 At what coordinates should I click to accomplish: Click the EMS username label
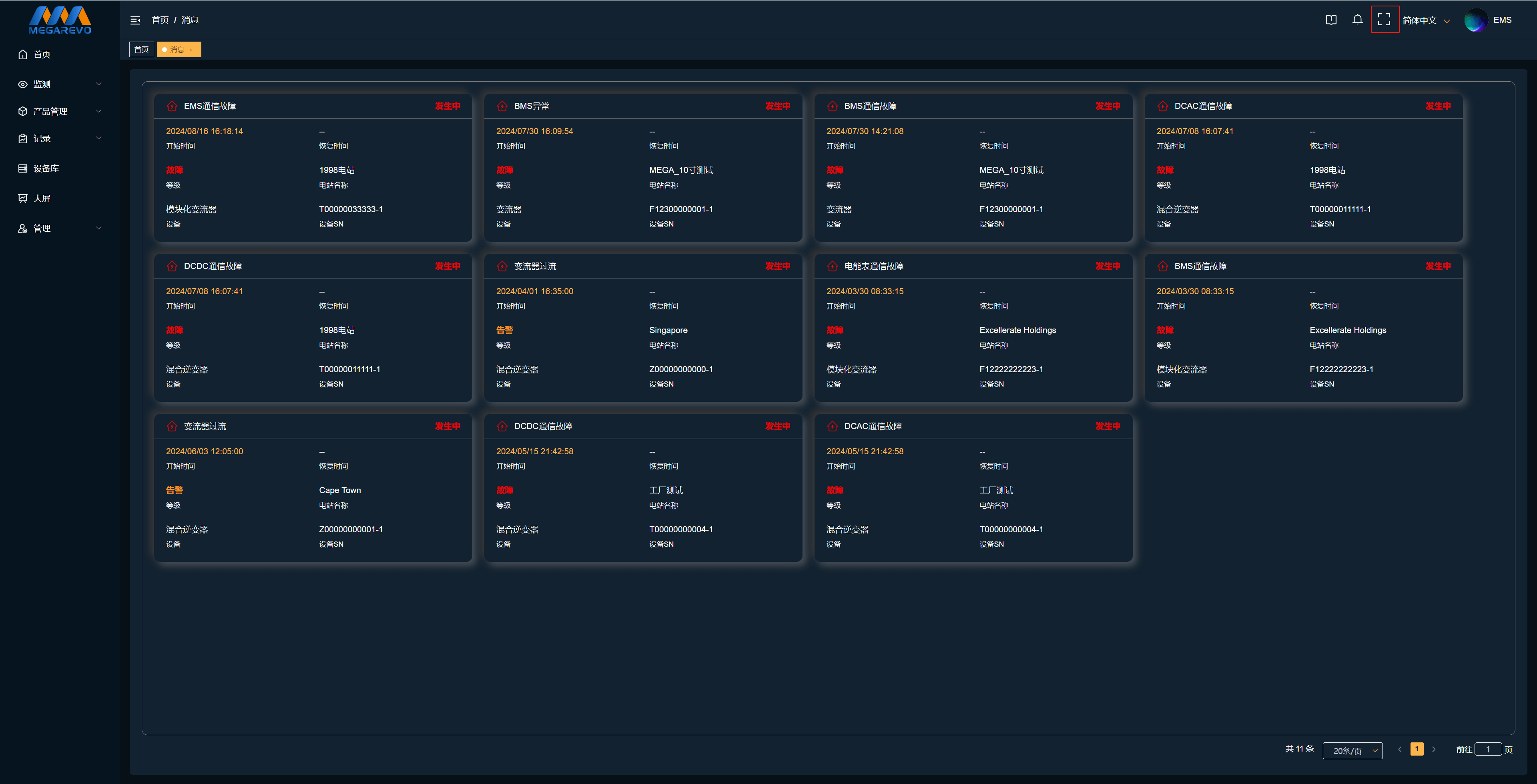pos(1503,20)
